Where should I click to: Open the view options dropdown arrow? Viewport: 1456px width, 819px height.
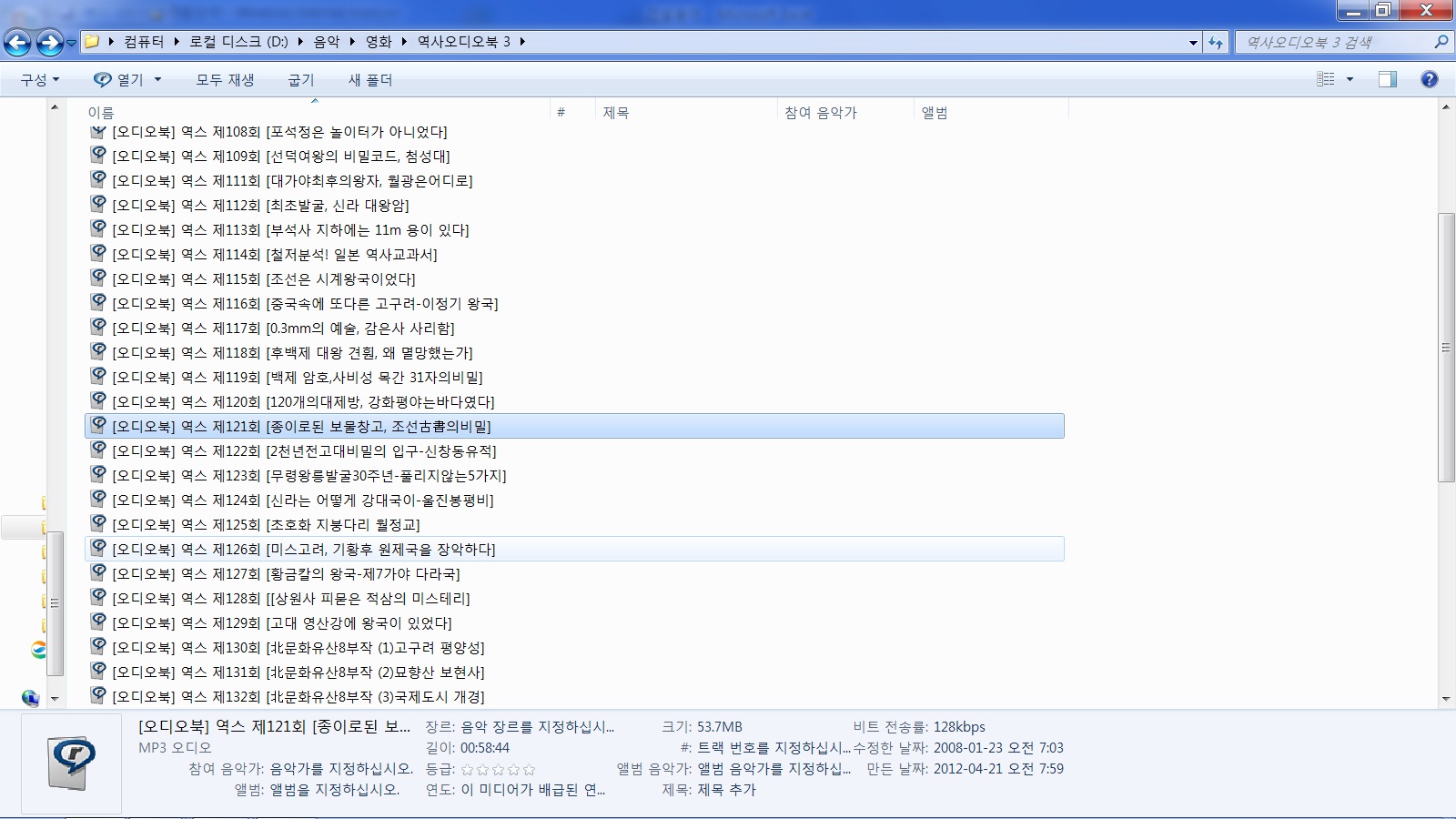pos(1350,80)
